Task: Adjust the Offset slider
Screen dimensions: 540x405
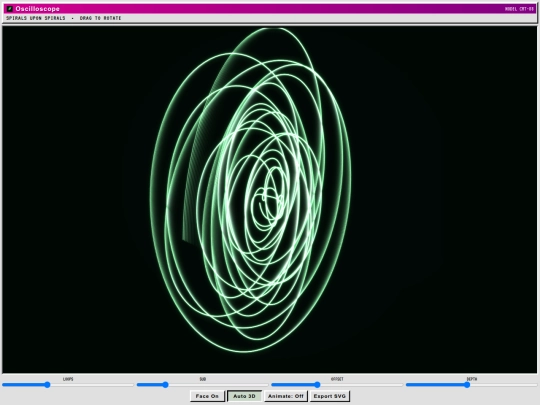Action: pyautogui.click(x=337, y=385)
